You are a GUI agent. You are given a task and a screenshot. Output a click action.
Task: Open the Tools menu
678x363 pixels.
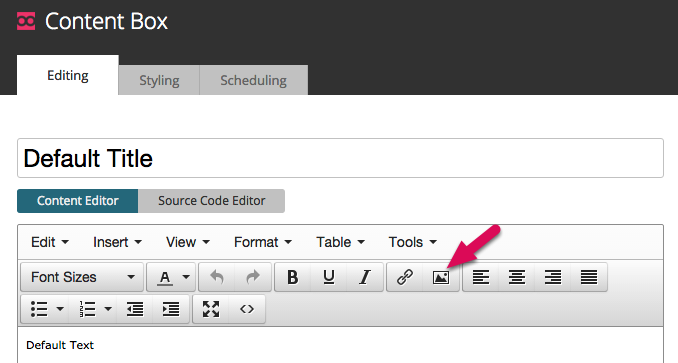(x=413, y=242)
